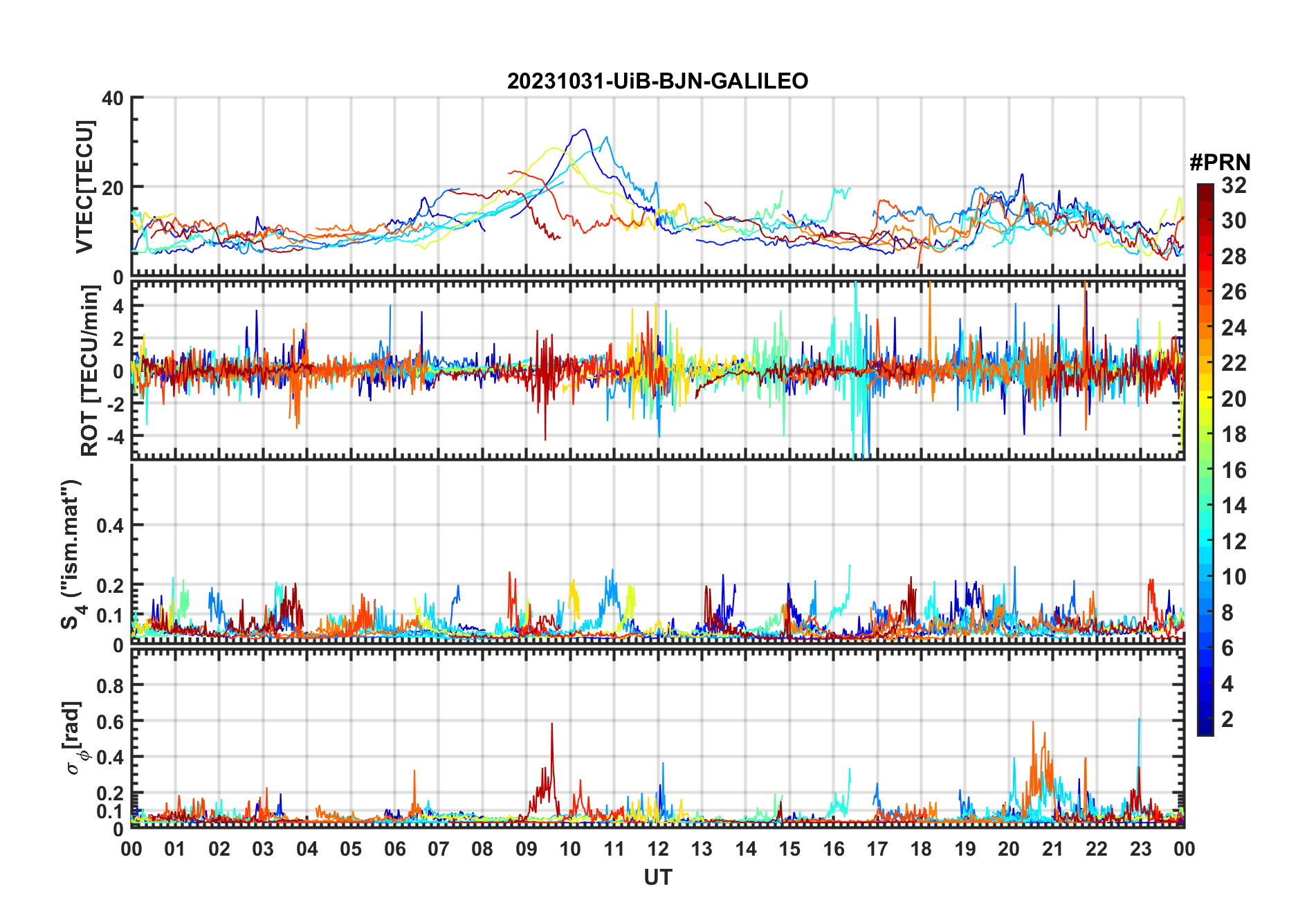Click the S4 y-axis tick label 0.4

click(110, 526)
